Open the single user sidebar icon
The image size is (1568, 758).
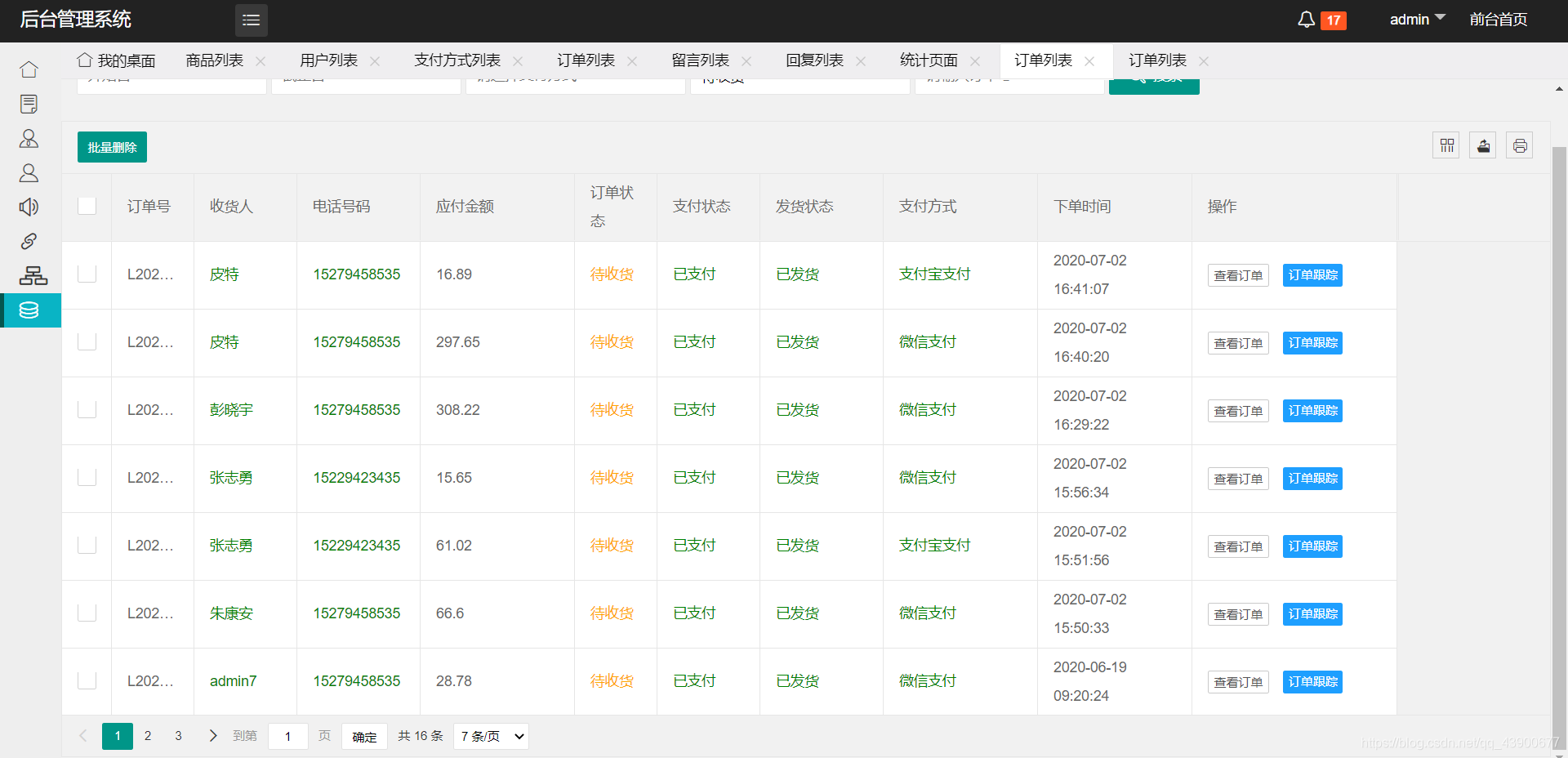(x=29, y=172)
